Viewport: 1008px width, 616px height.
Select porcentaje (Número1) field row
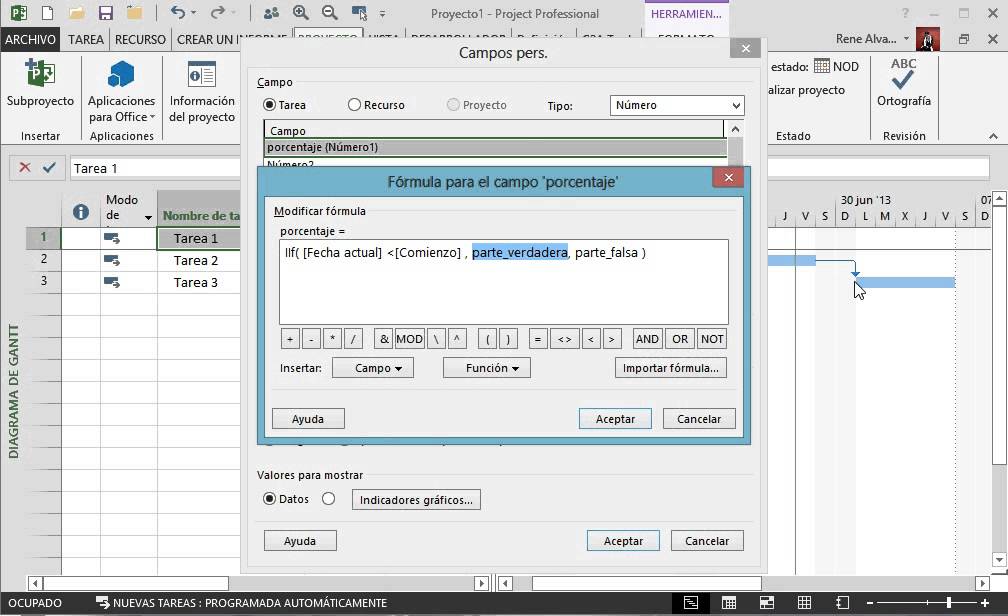click(495, 147)
